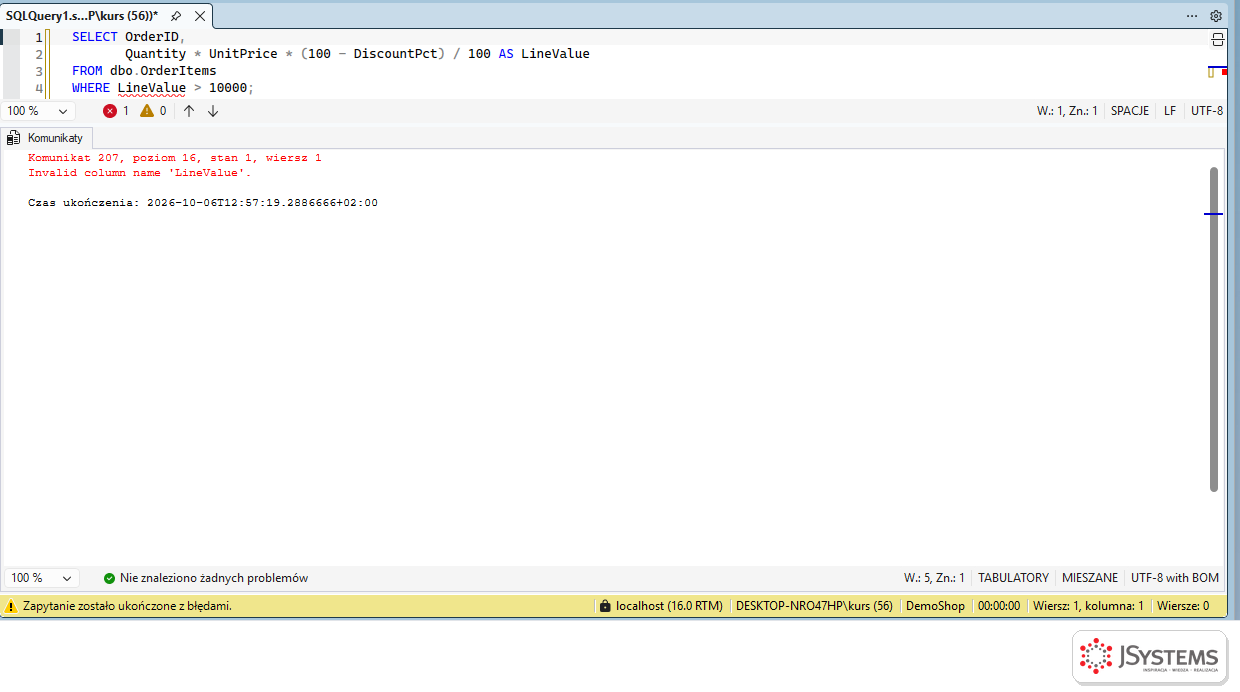Viewport: 1240px width, 692px height.
Task: Click the DiscountPct text in line 2
Action: pos(395,54)
